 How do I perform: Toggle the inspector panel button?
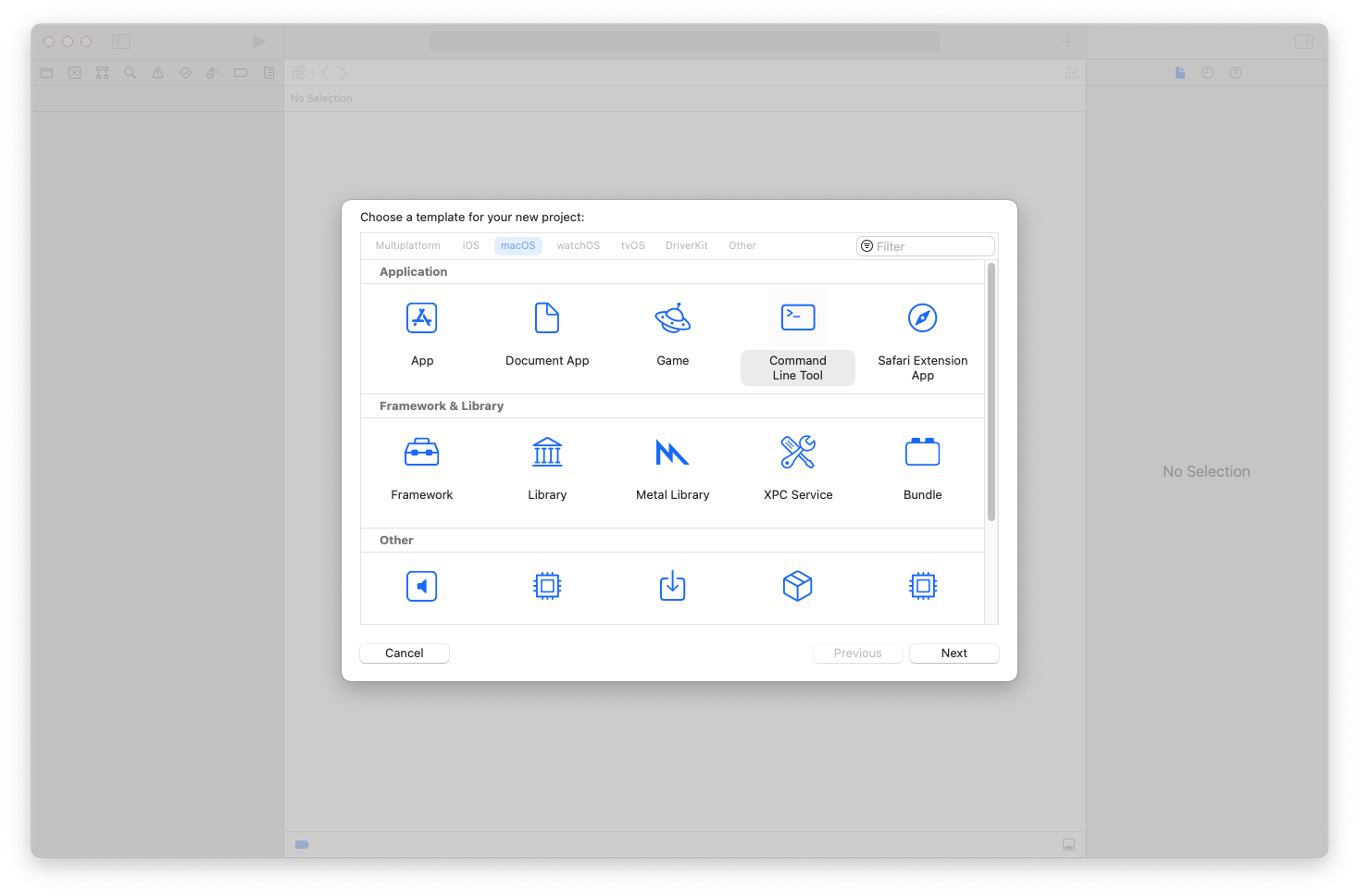pyautogui.click(x=1303, y=42)
